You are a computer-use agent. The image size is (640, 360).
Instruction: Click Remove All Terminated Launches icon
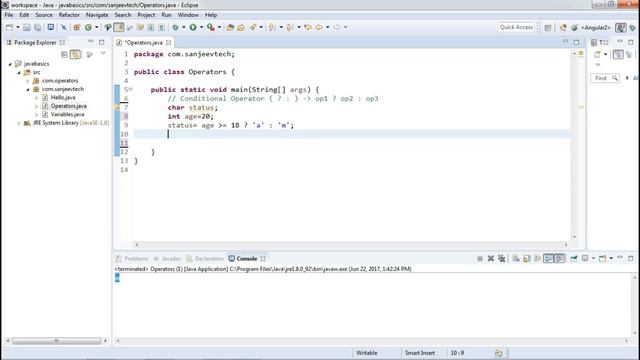tap(502, 259)
